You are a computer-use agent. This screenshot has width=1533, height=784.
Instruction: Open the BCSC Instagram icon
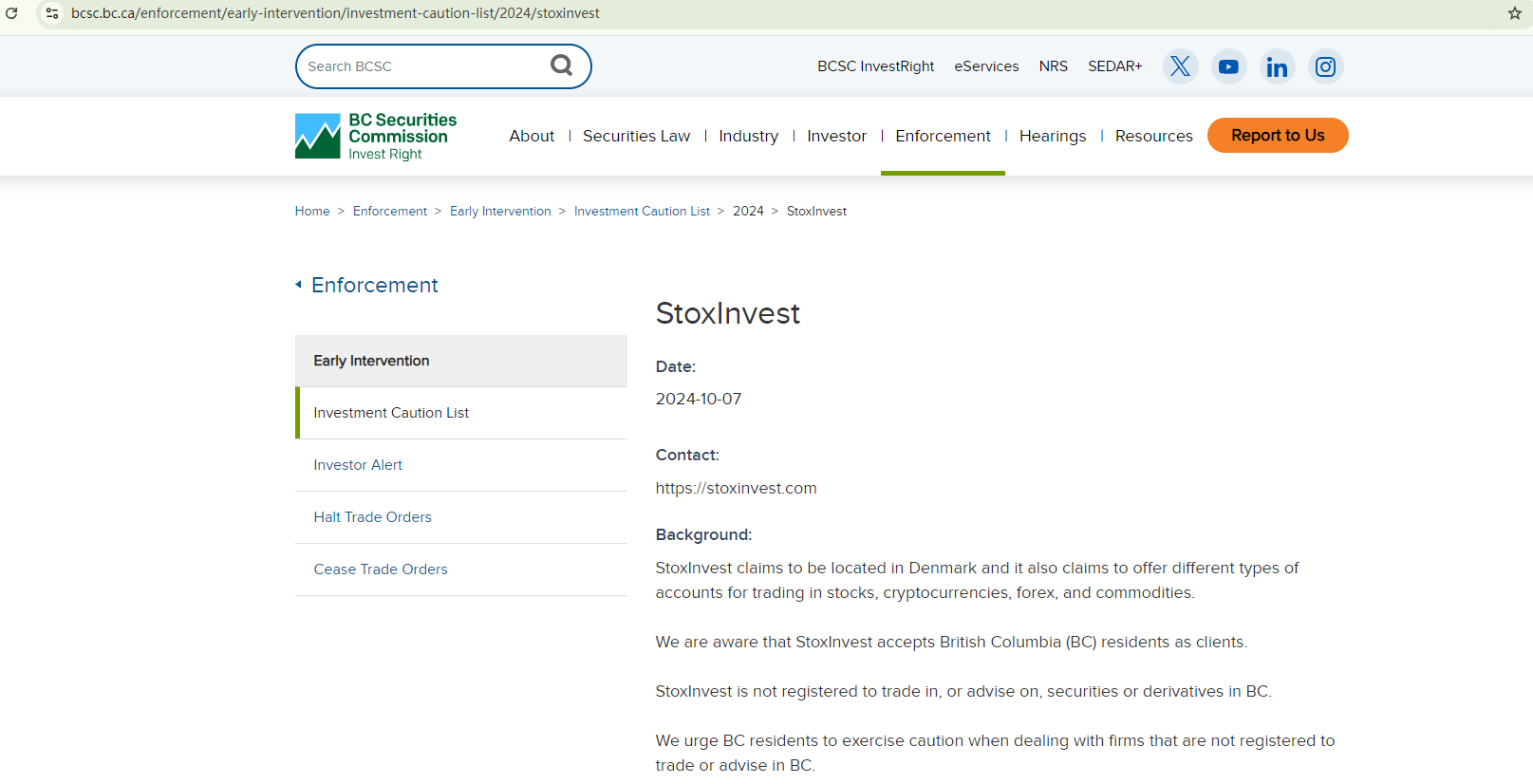tap(1325, 66)
